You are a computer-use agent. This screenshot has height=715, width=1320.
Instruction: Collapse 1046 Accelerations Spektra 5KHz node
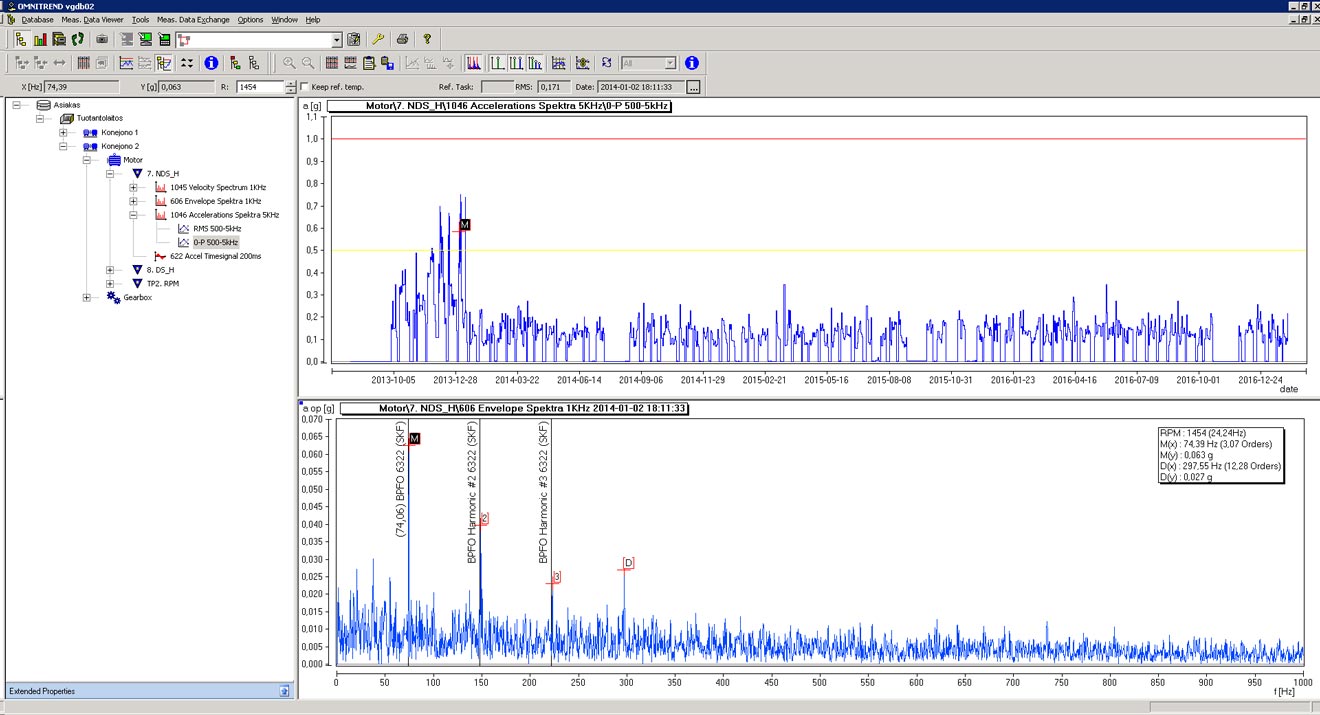(134, 215)
